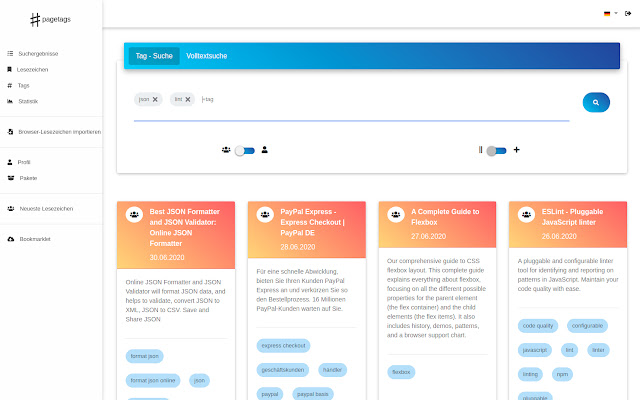
Task: Click the plus icon beside the right switch
Action: [516, 150]
